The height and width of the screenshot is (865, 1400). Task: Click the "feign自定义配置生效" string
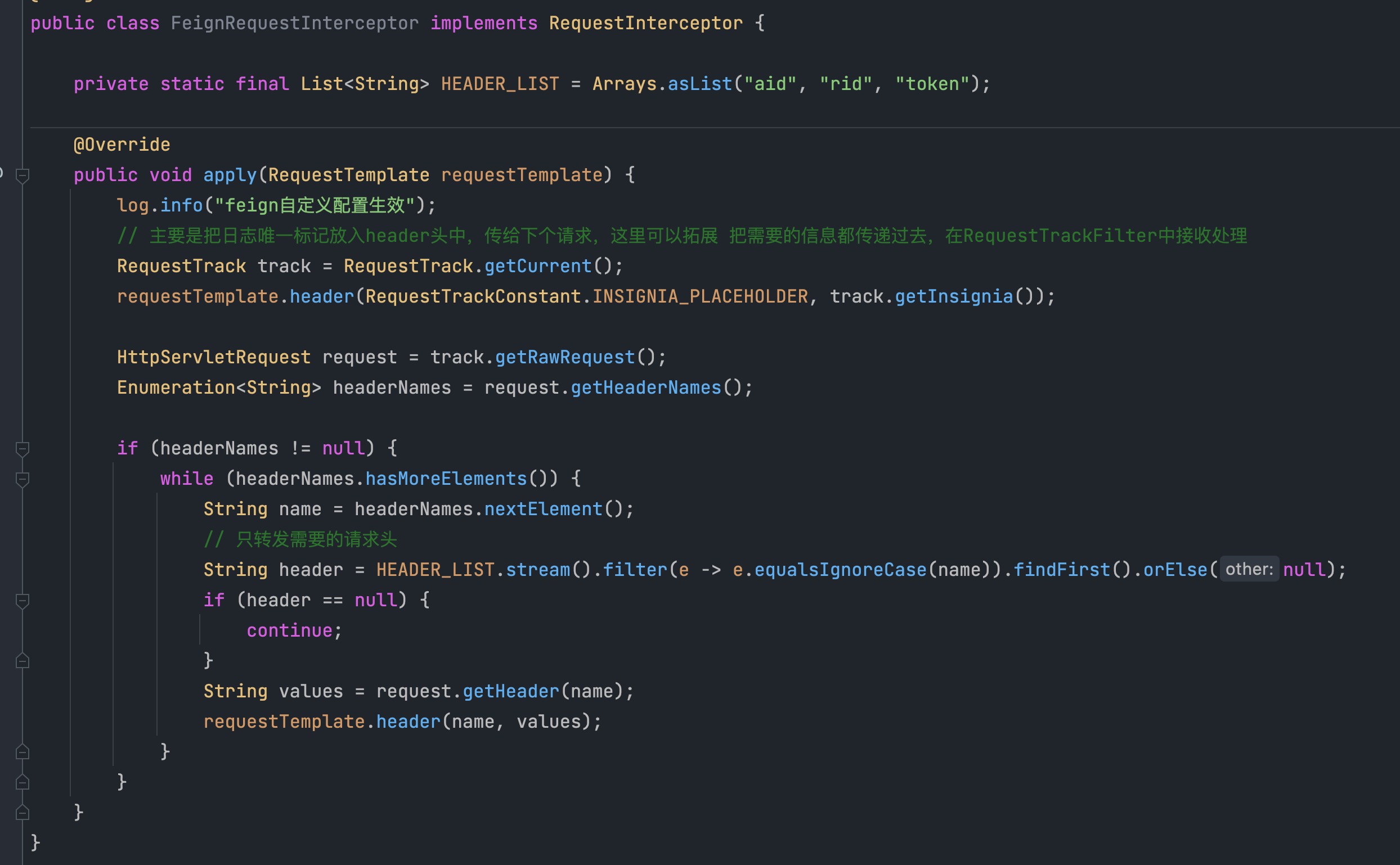pos(314,205)
